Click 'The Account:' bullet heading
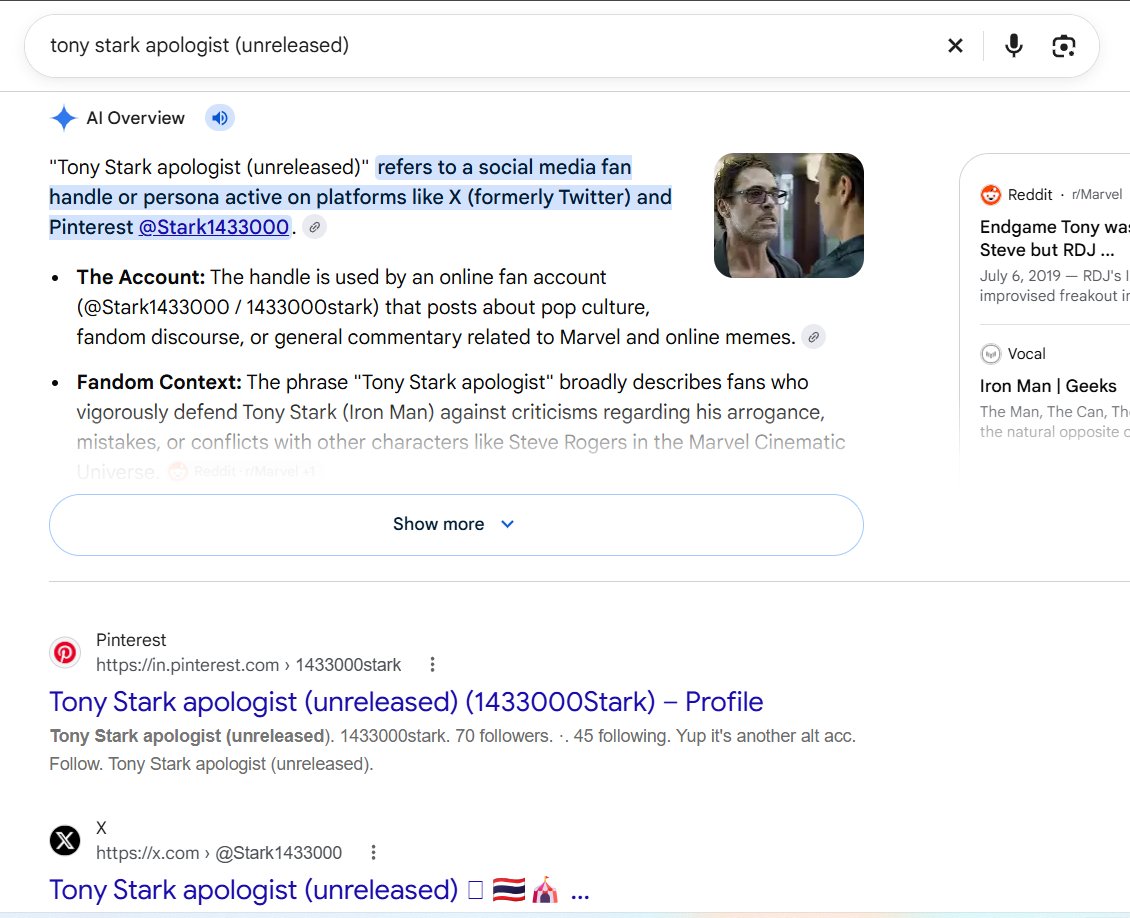The height and width of the screenshot is (918, 1130). click(x=141, y=277)
